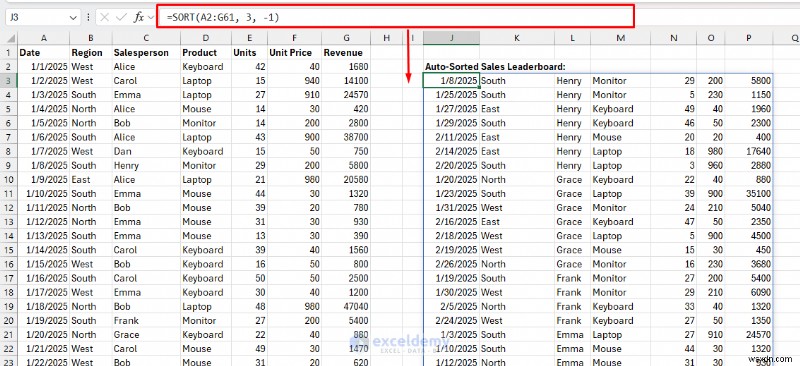800x366 pixels.
Task: Select column D header
Action: pos(206,38)
